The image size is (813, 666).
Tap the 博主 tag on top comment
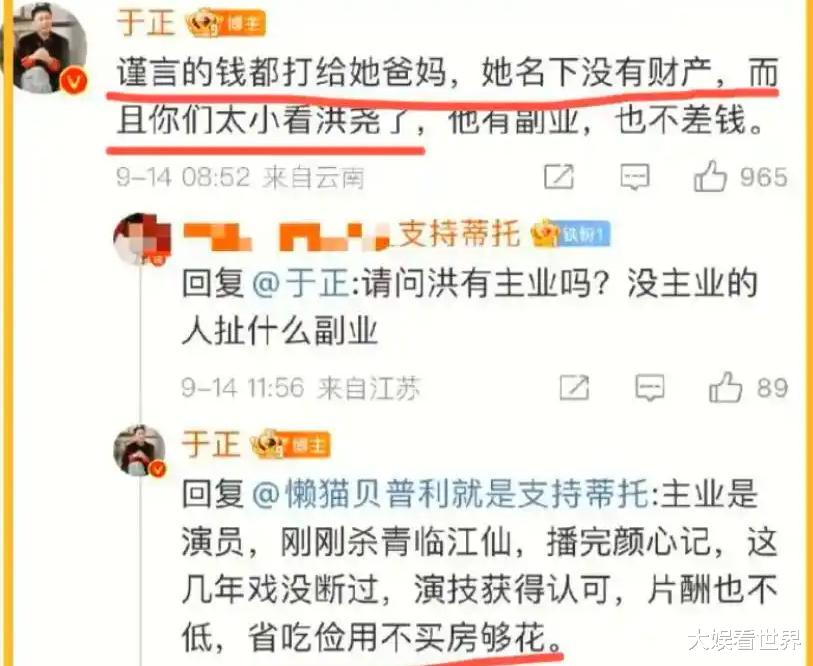pos(242,24)
